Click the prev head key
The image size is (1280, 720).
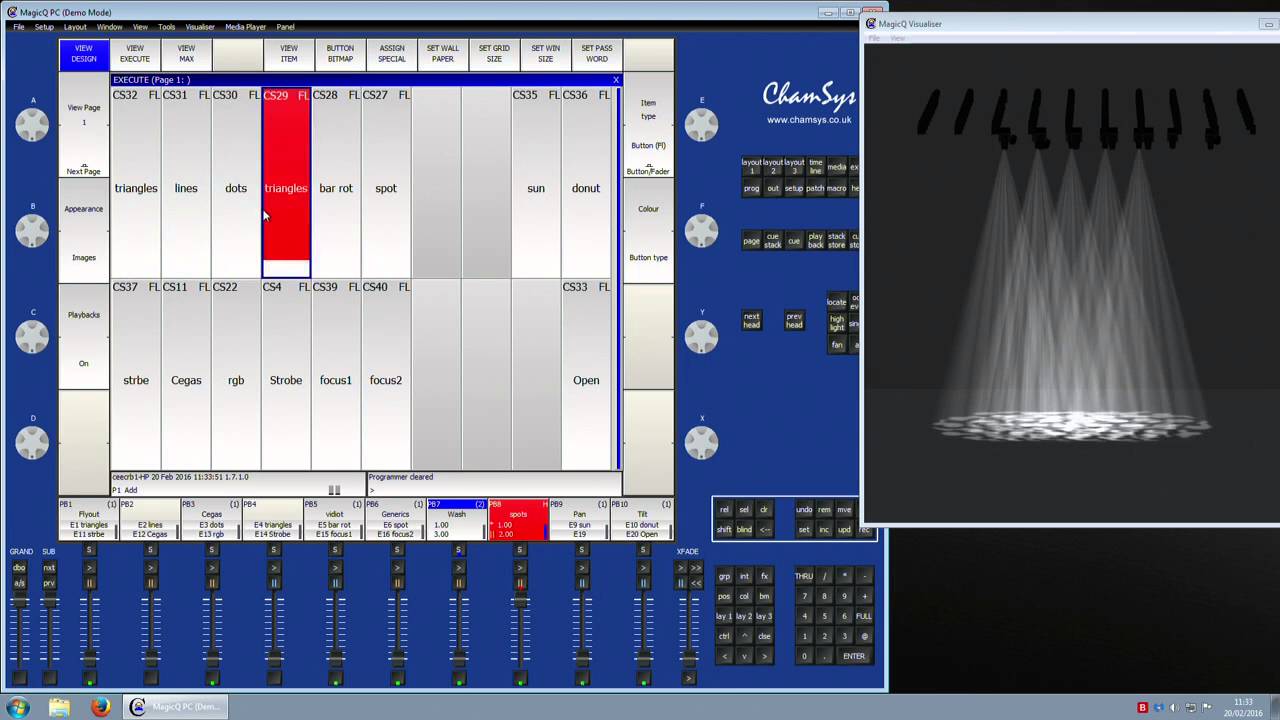794,320
